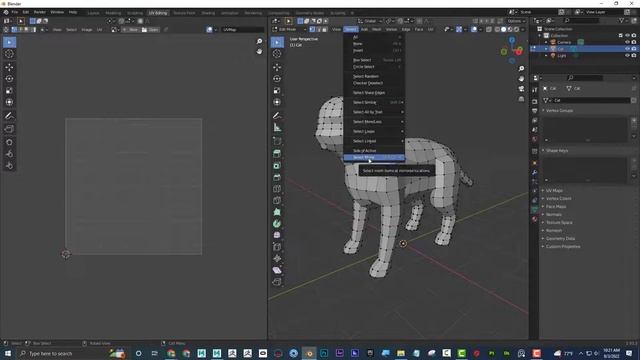This screenshot has width=640, height=360.
Task: Select the Shear tool
Action: pyautogui.click(x=277, y=270)
